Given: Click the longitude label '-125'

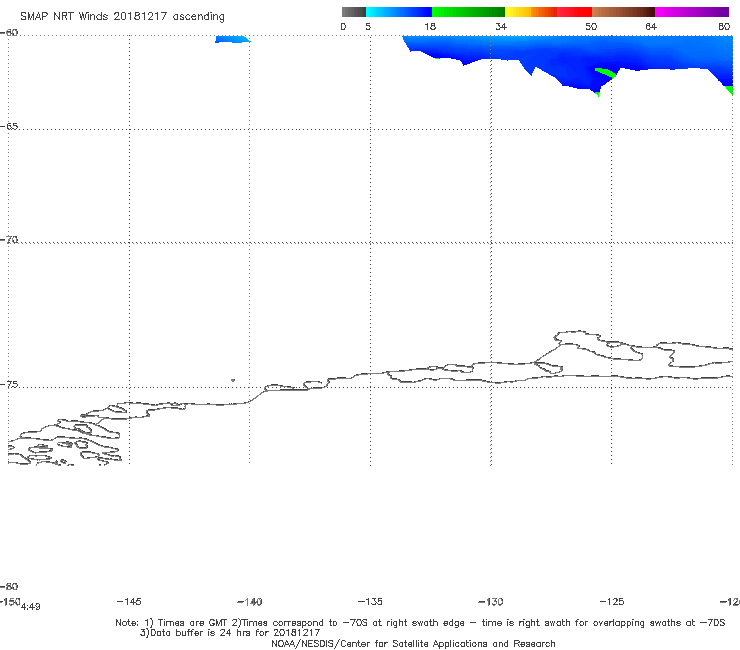Looking at the screenshot, I should point(612,601).
